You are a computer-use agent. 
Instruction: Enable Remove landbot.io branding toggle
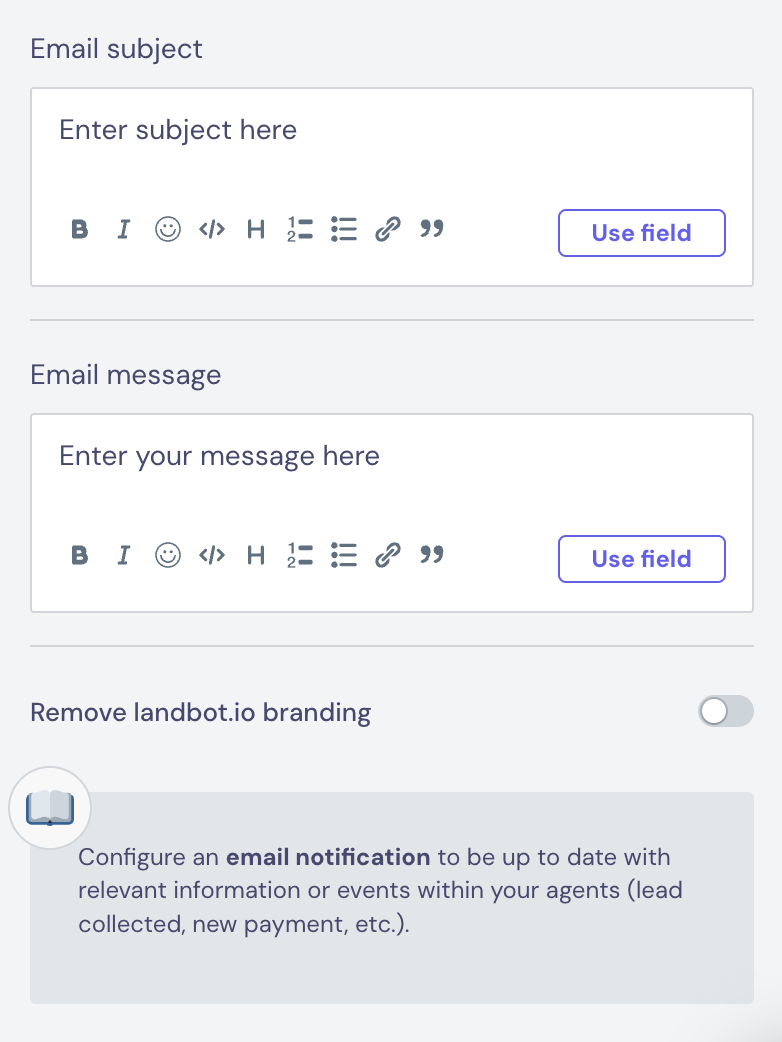pos(725,712)
